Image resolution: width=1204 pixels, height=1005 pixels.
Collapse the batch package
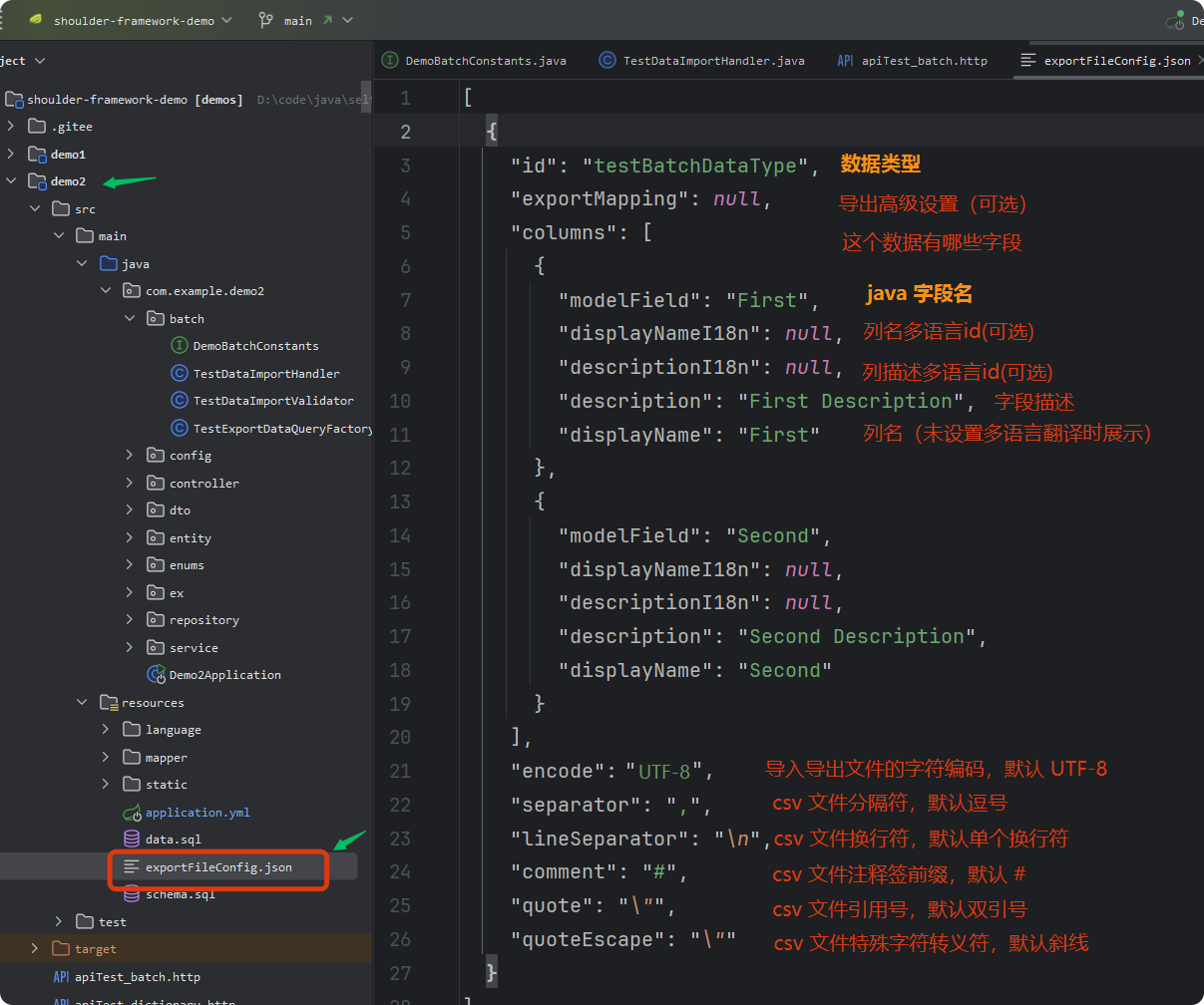(130, 319)
